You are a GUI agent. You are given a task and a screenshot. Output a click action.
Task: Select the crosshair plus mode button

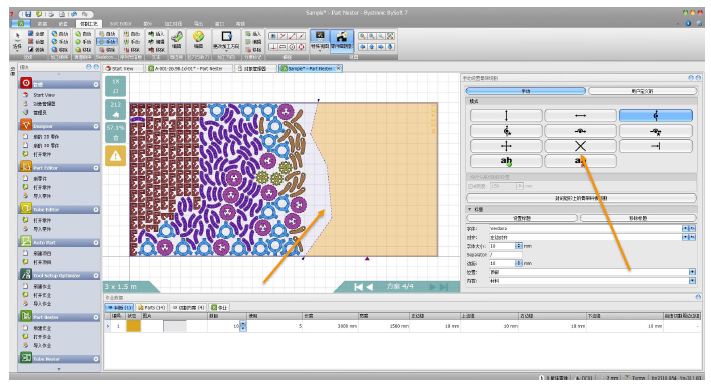click(x=506, y=146)
